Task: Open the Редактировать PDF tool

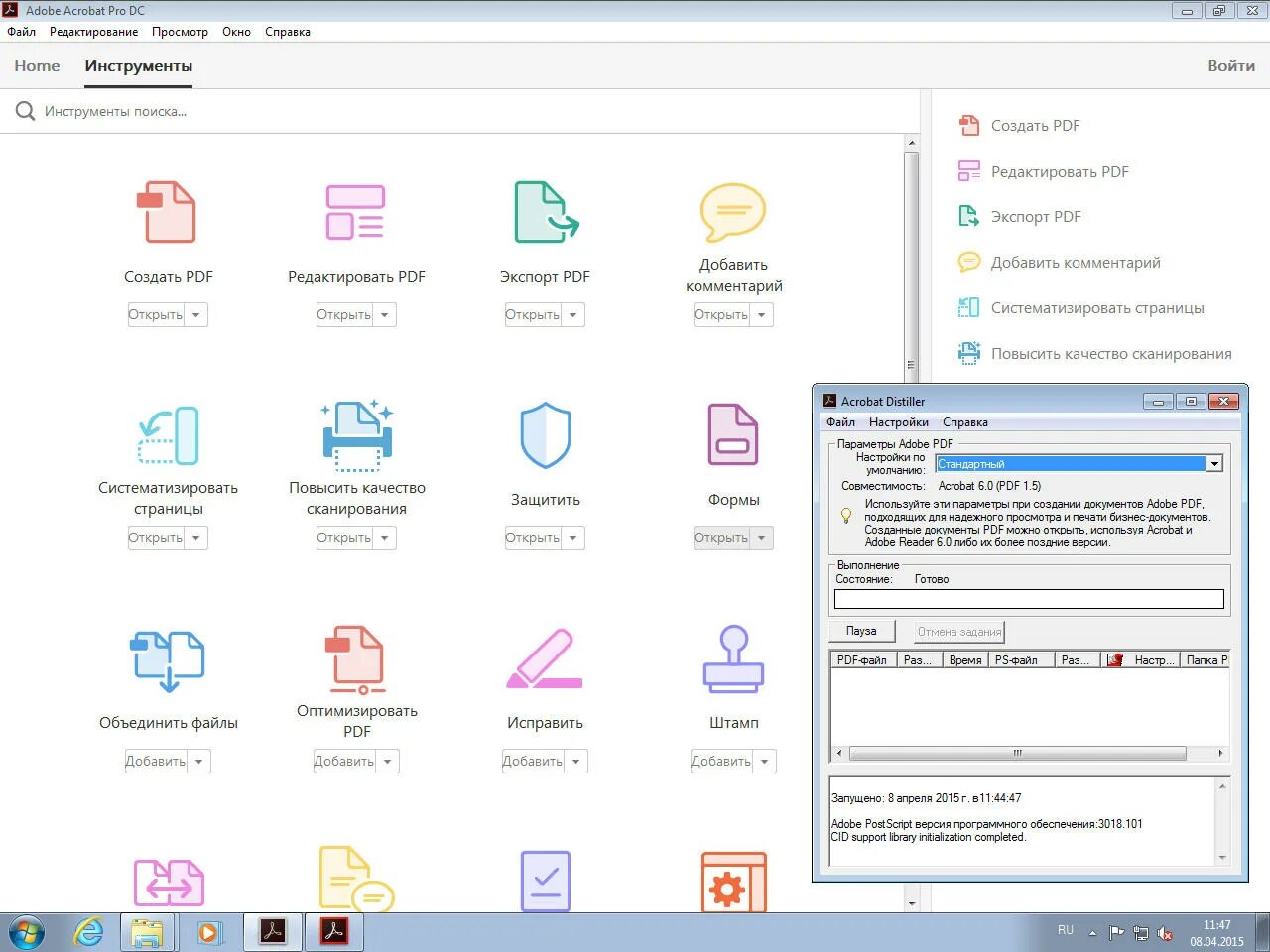Action: (355, 212)
